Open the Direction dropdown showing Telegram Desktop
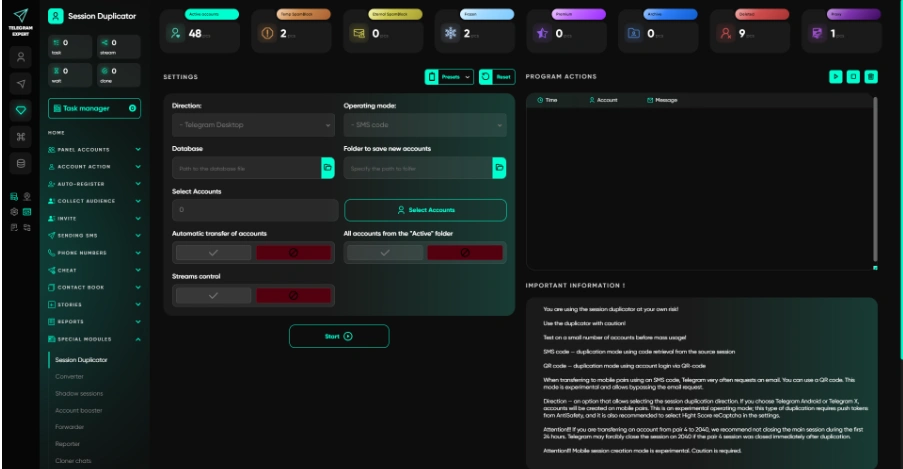Image resolution: width=903 pixels, height=469 pixels. [x=253, y=124]
